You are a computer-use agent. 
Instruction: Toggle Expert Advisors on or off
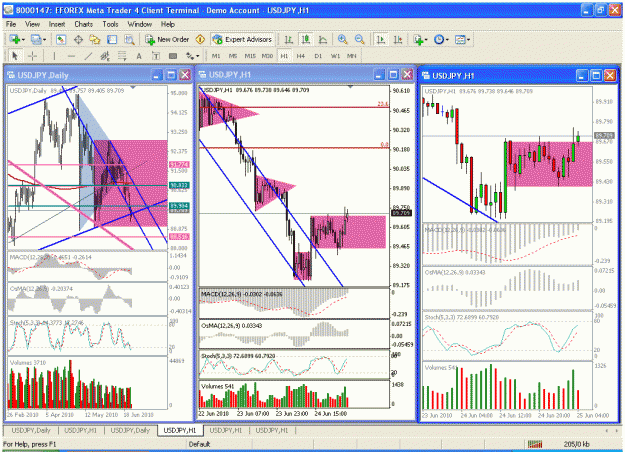(243, 39)
